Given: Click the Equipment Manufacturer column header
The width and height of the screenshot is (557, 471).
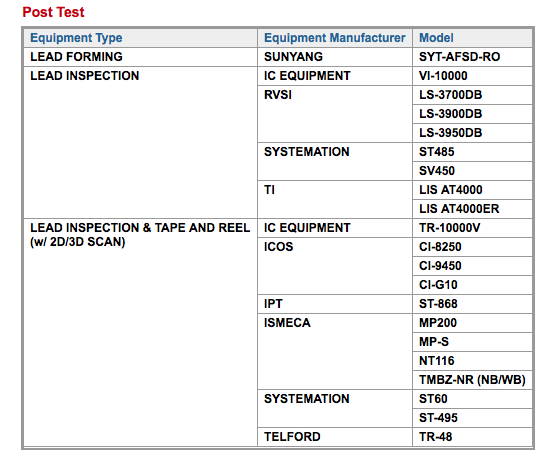Looking at the screenshot, I should coord(335,38).
